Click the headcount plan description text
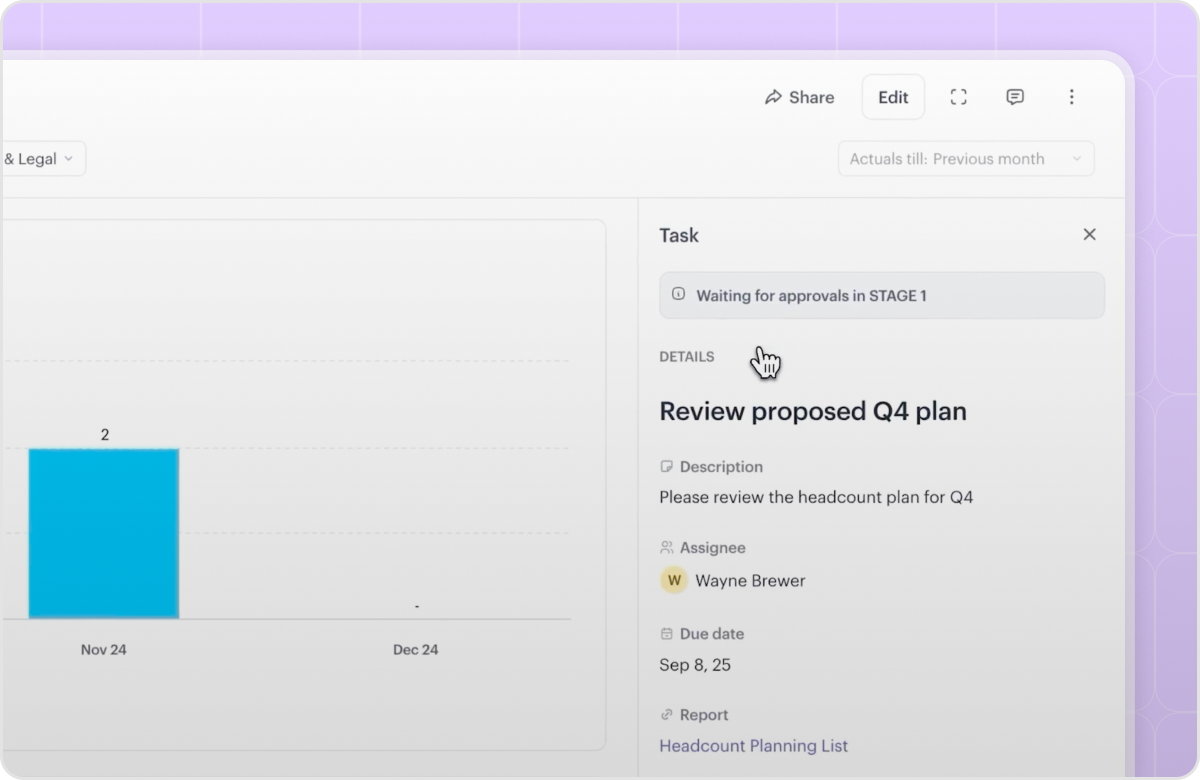Screen dimensions: 1200x780 [x=816, y=497]
